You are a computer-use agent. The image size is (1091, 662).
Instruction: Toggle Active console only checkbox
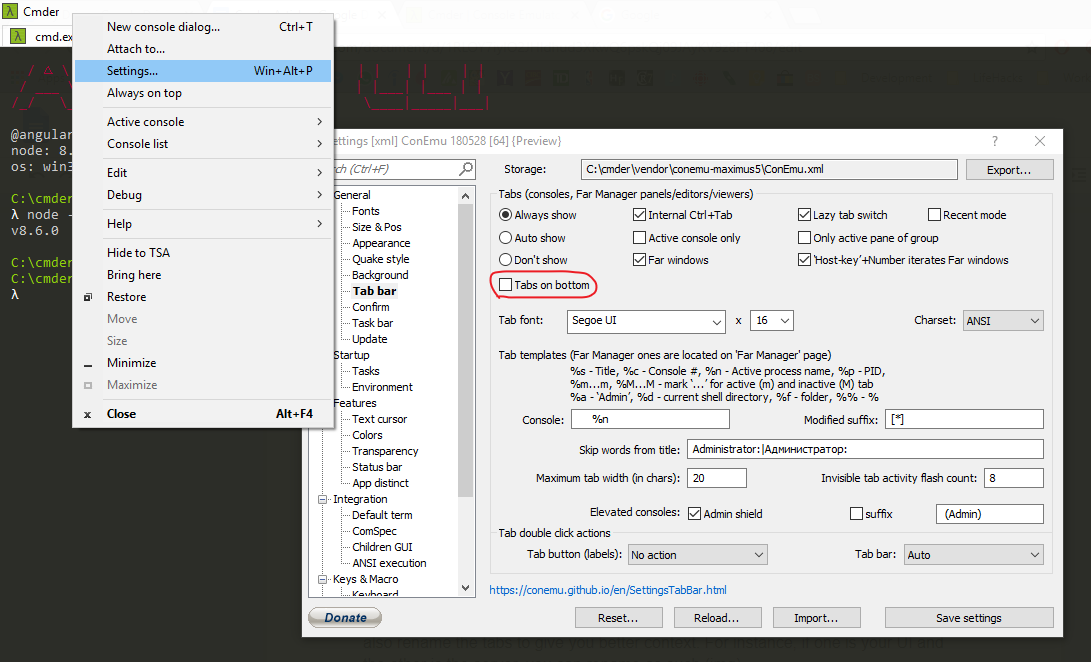coord(639,238)
